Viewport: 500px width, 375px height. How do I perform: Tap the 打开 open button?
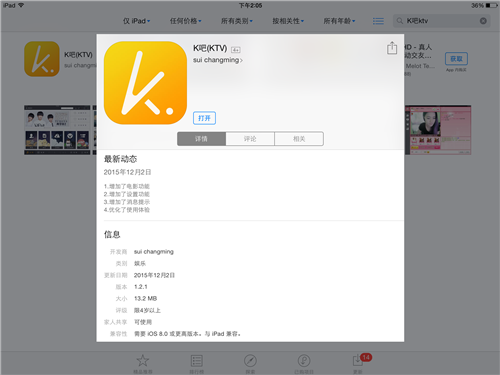pos(204,118)
